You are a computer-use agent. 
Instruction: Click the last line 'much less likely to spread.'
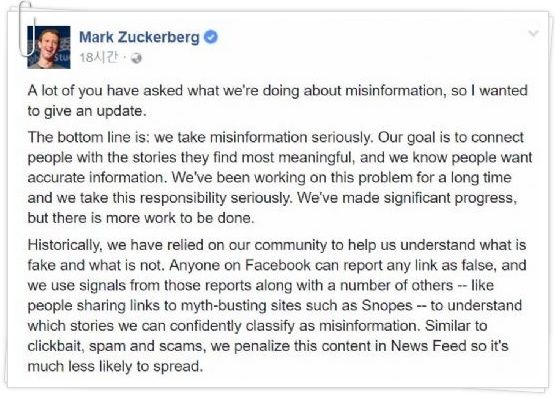pyautogui.click(x=115, y=366)
